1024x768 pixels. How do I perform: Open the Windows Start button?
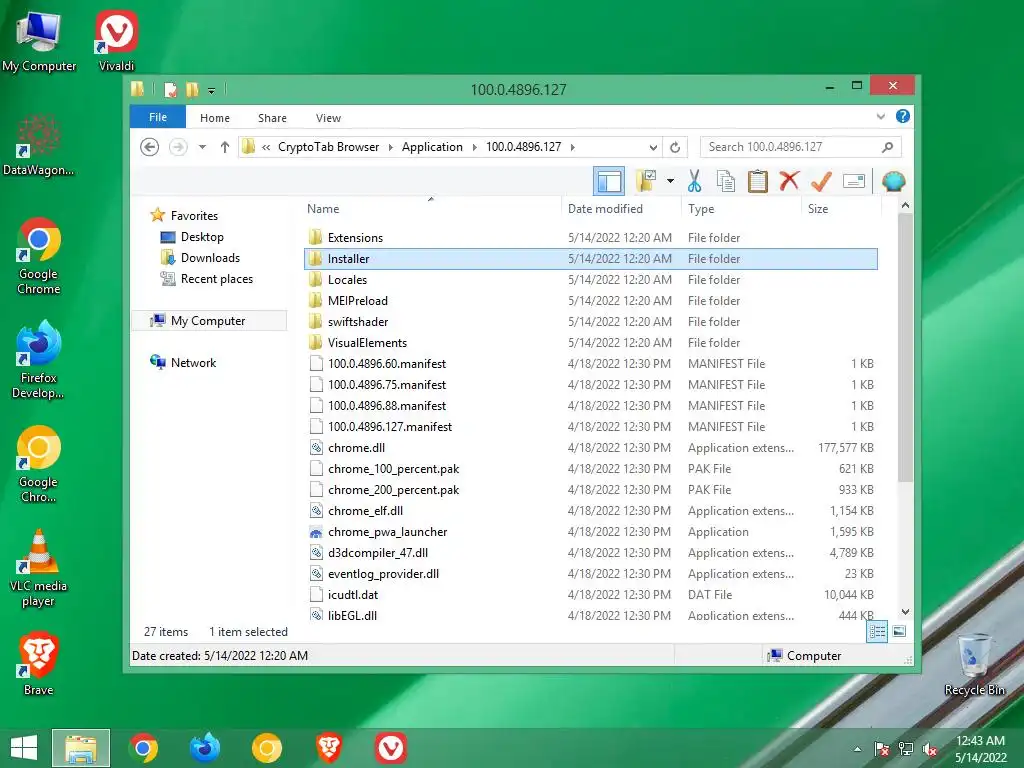[24, 748]
